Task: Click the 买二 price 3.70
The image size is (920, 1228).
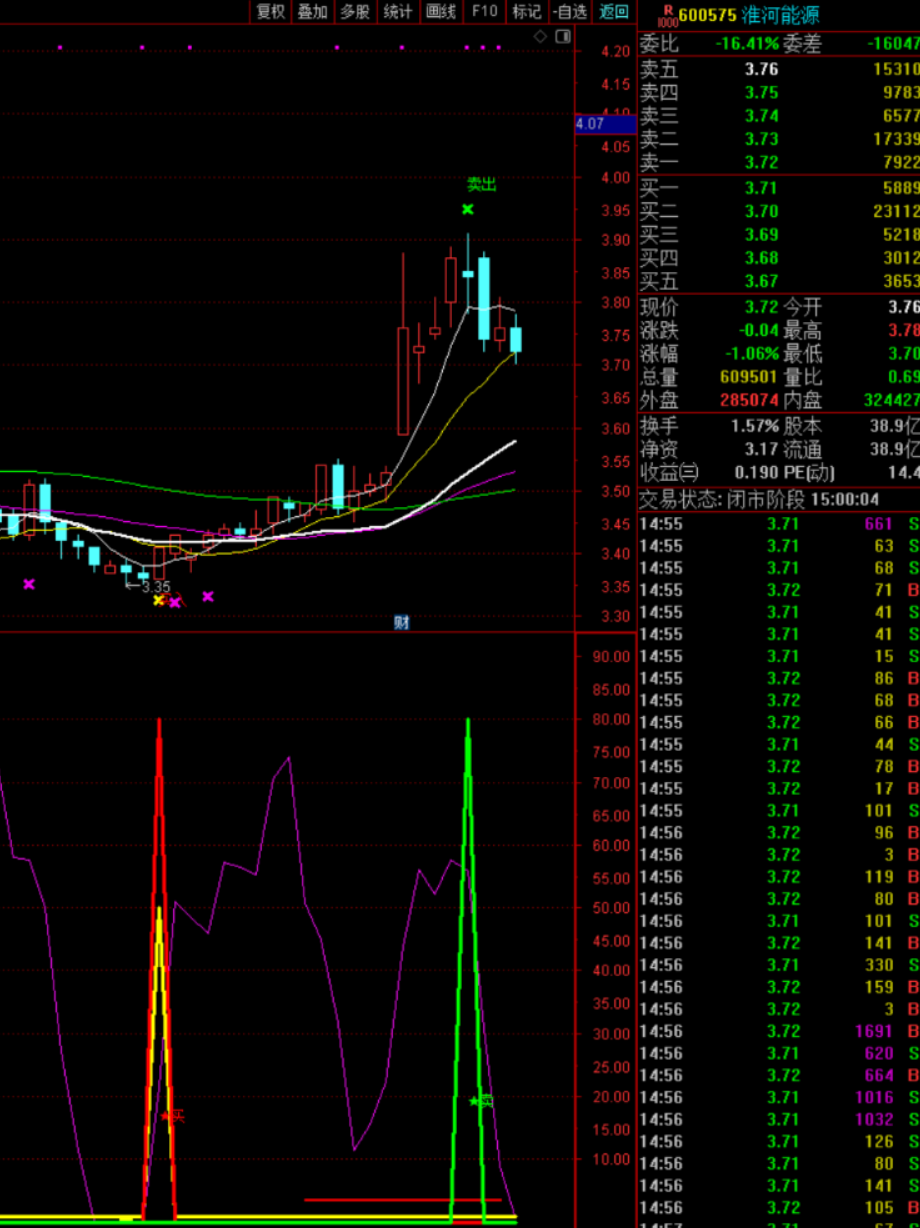Action: (761, 211)
